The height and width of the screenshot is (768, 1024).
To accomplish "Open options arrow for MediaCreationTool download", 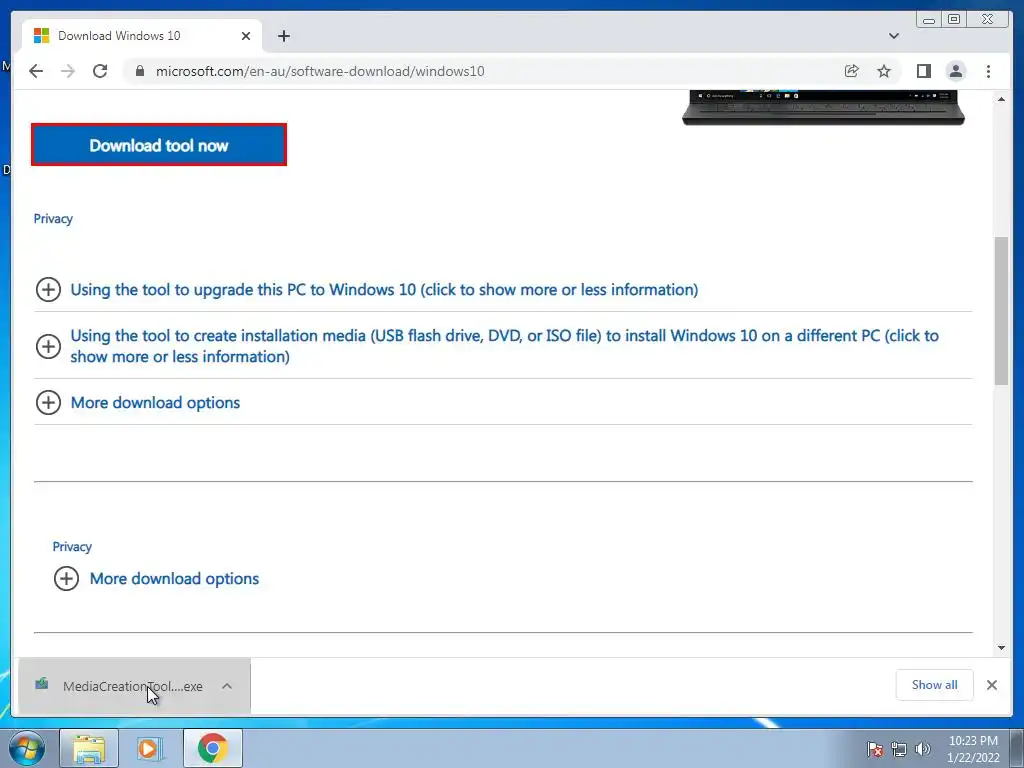I will [227, 686].
